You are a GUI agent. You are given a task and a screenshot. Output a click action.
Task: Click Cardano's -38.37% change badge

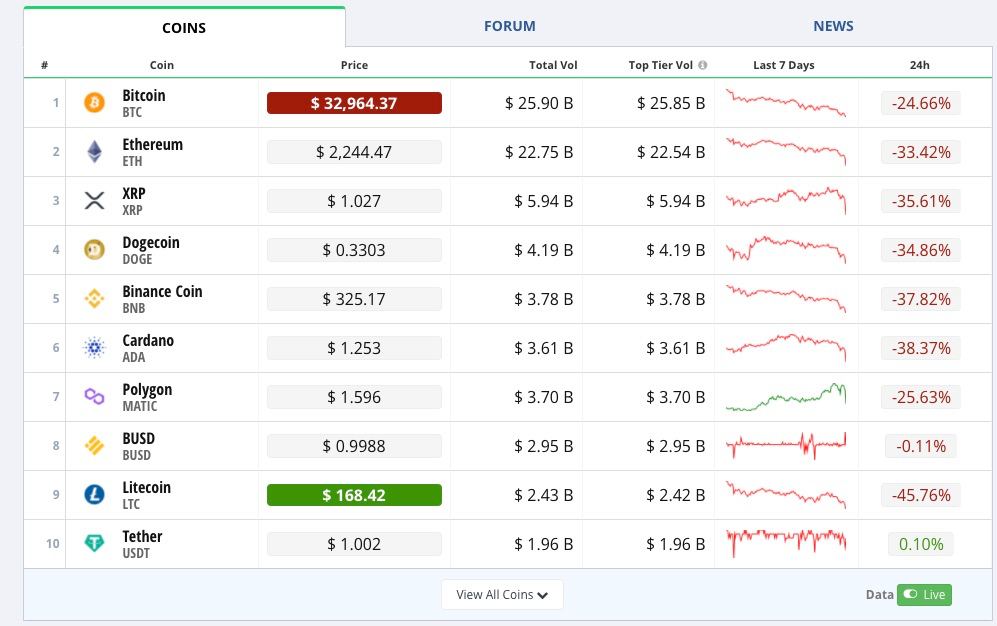tap(921, 348)
